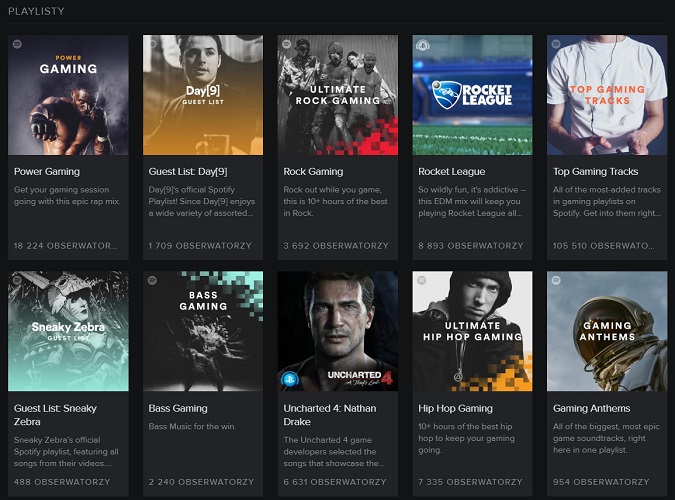Open the 'Rocket League' title link
Viewport: 675px width, 500px height.
pyautogui.click(x=452, y=171)
